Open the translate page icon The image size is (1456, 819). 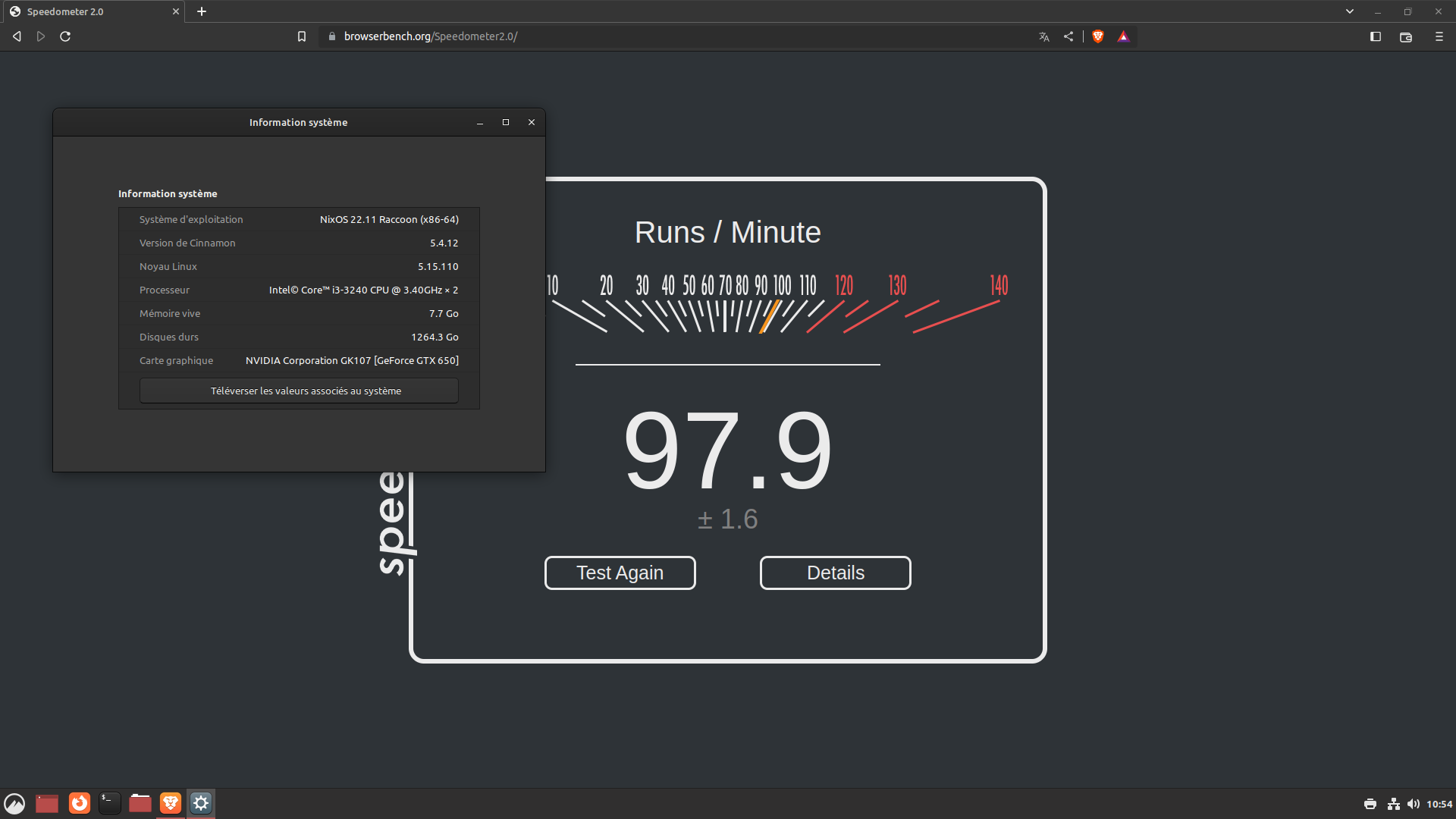(x=1044, y=36)
